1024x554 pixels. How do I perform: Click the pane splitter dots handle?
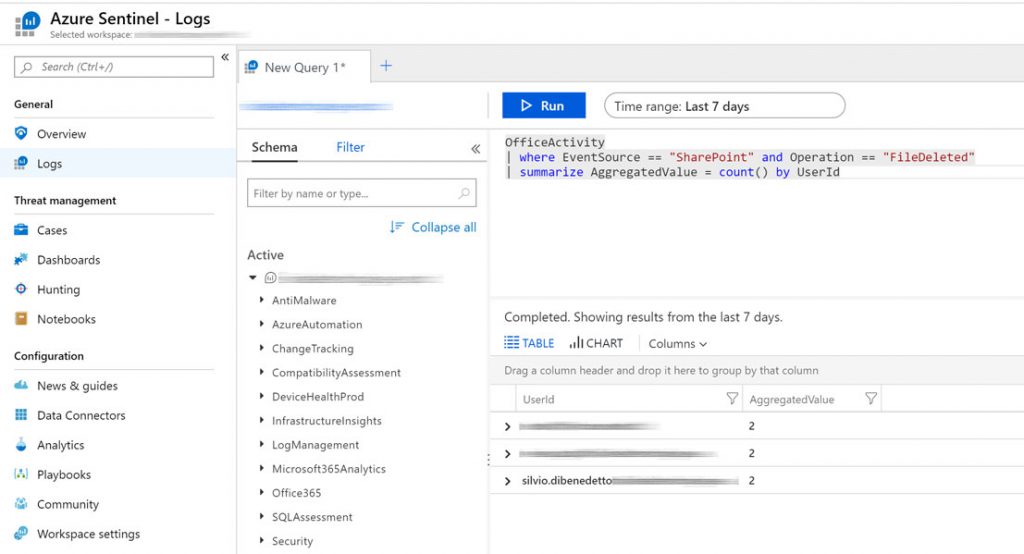coord(488,460)
